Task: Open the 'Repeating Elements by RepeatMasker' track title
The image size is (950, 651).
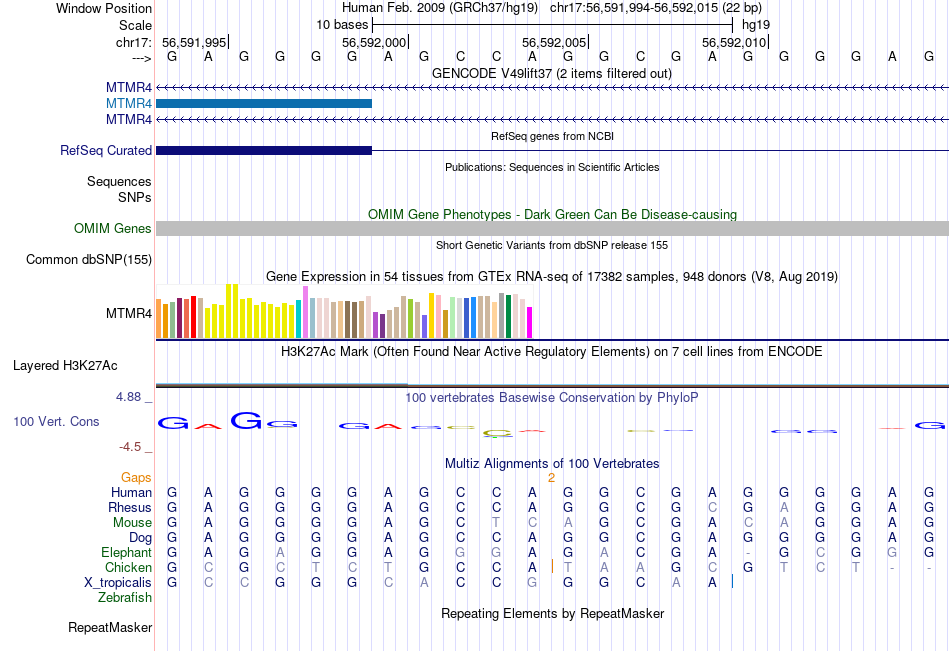Action: 552,613
